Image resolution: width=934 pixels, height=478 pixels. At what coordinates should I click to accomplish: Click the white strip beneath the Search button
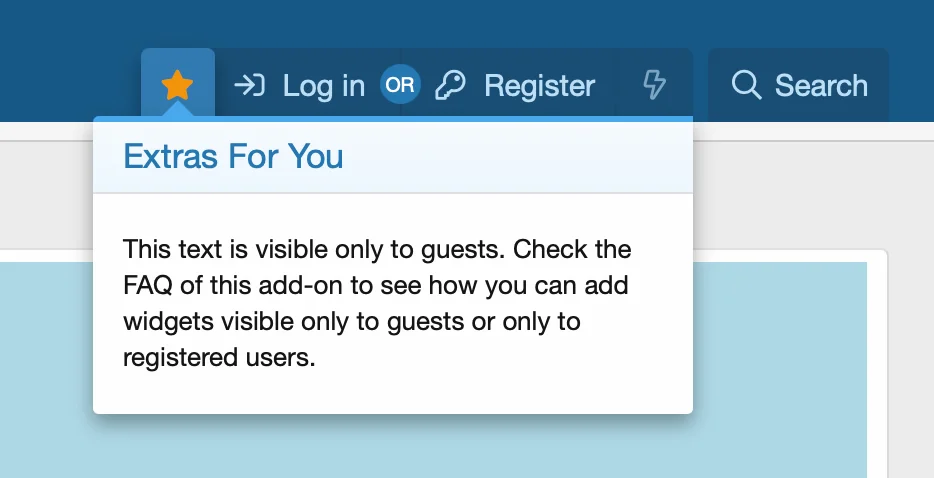pyautogui.click(x=800, y=131)
